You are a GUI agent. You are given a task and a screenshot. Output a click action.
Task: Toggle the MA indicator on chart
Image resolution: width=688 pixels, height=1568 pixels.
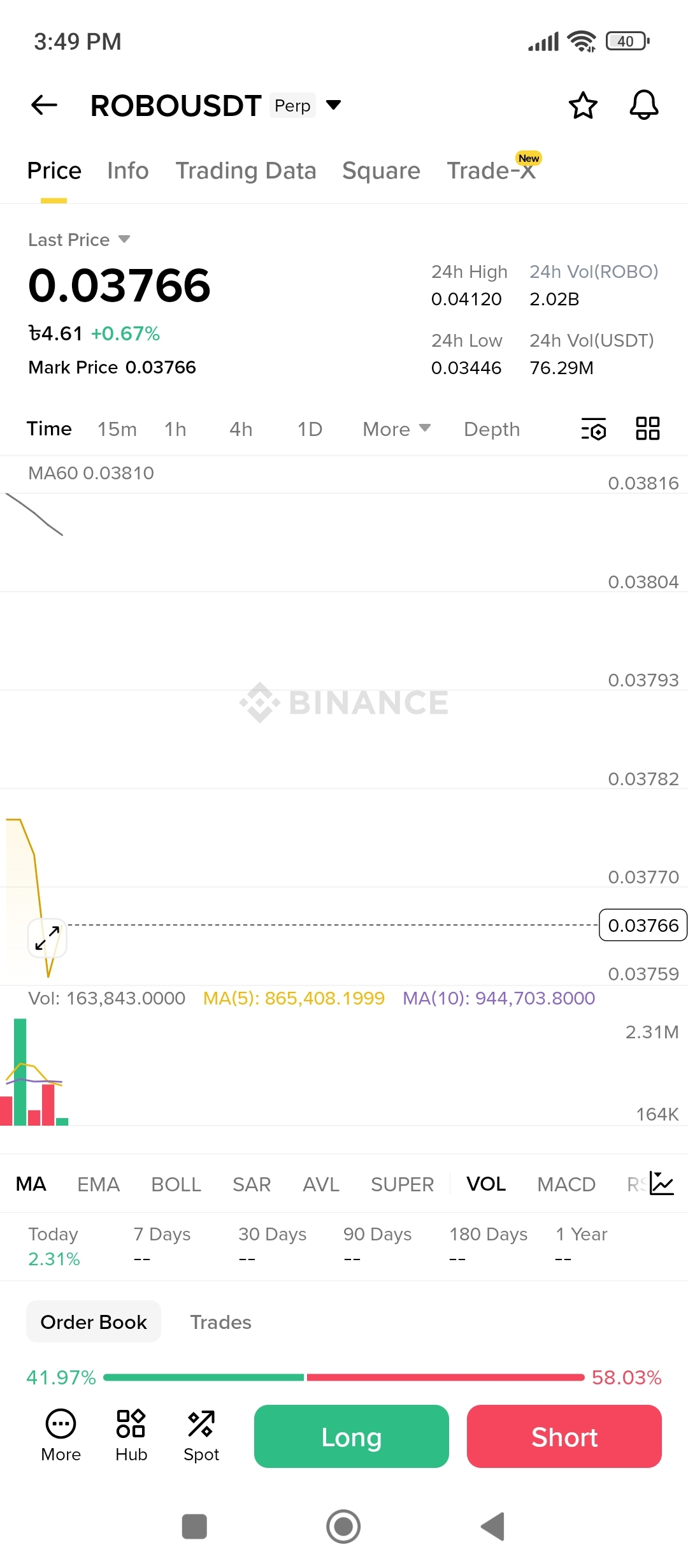(x=31, y=1184)
